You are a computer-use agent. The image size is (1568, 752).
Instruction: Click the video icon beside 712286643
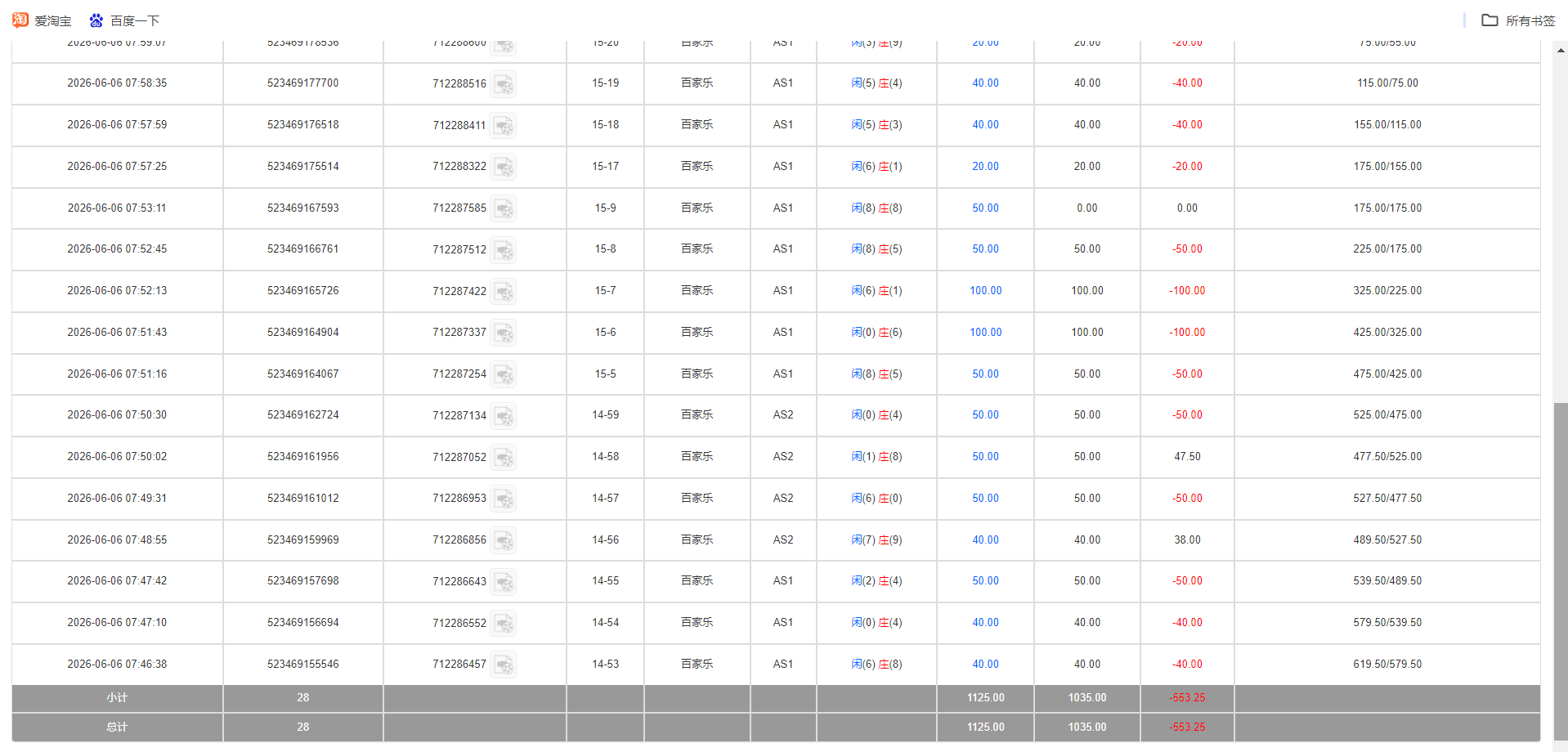click(504, 582)
